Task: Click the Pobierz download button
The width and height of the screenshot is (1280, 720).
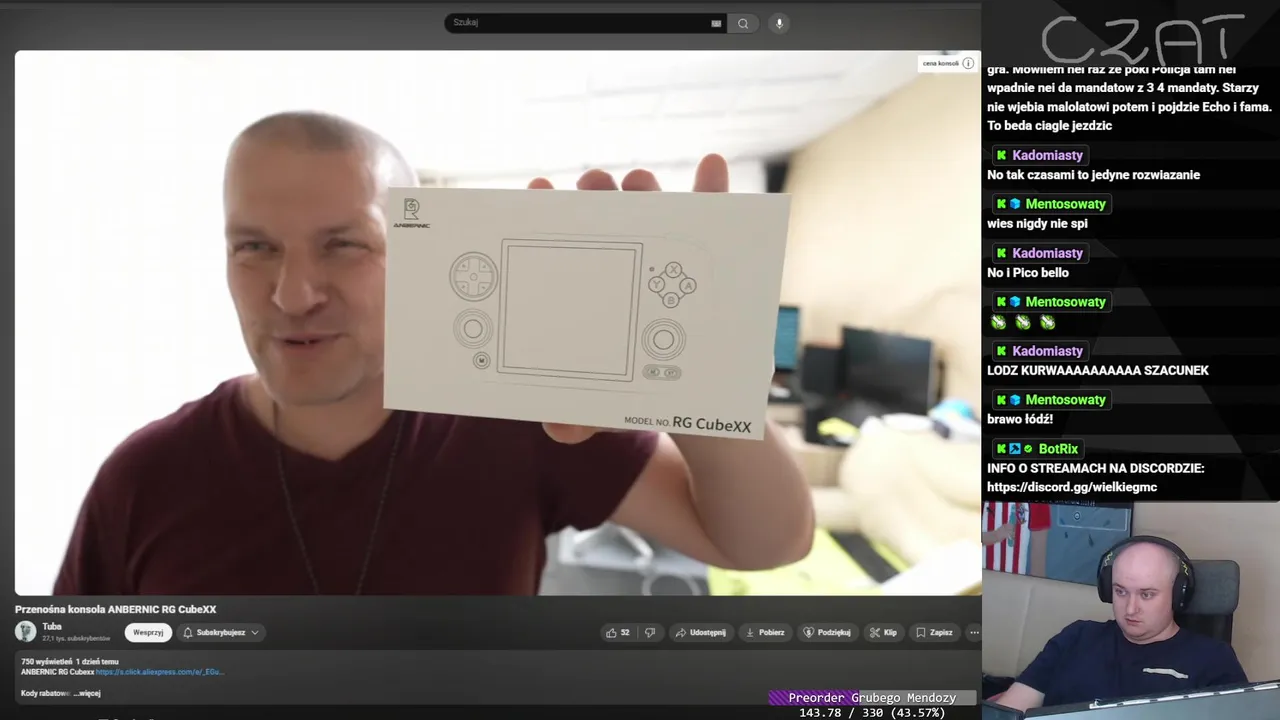Action: pos(765,632)
